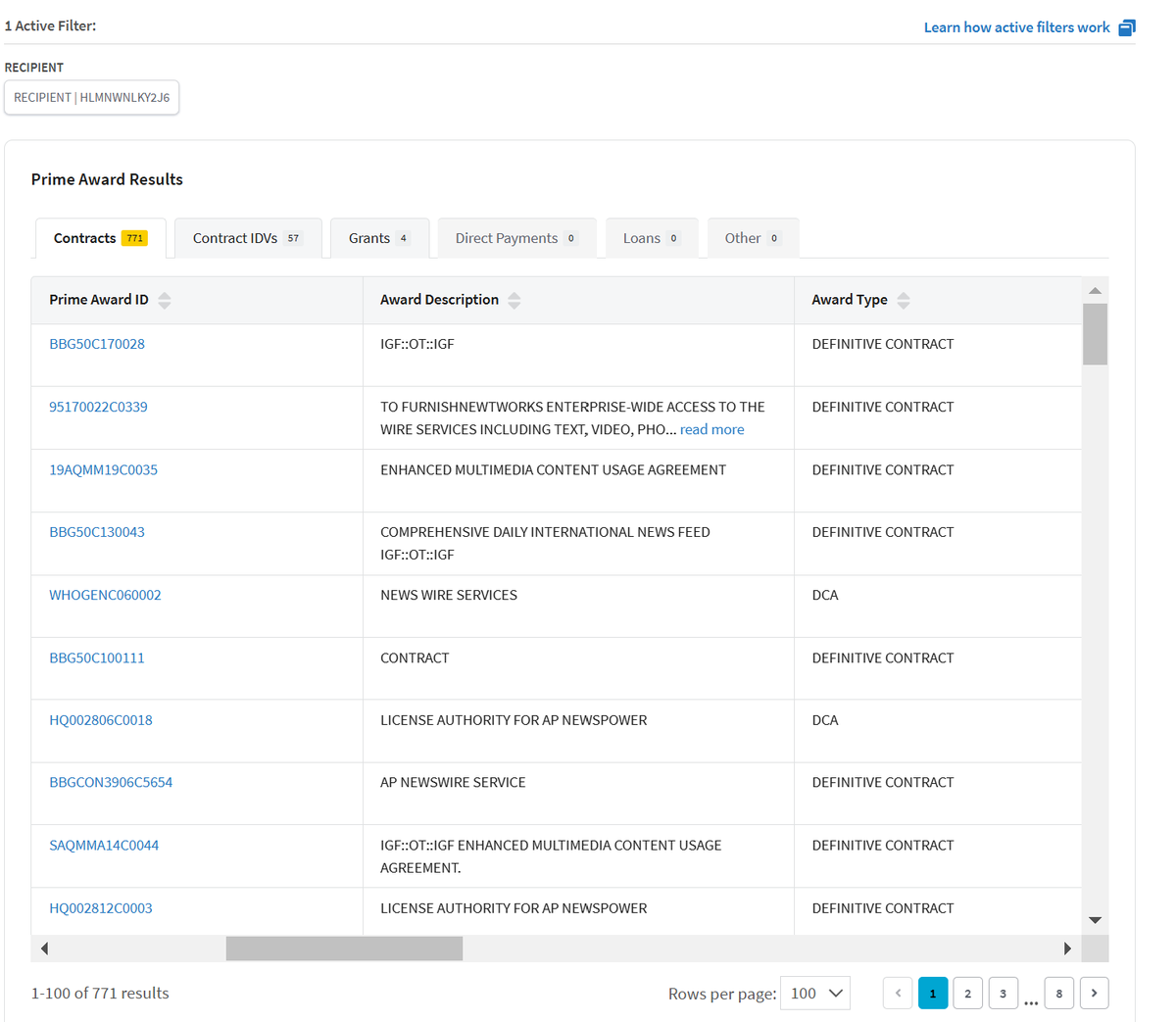Image resolution: width=1176 pixels, height=1022 pixels.
Task: Open award HQ002806C0018
Action: click(101, 720)
